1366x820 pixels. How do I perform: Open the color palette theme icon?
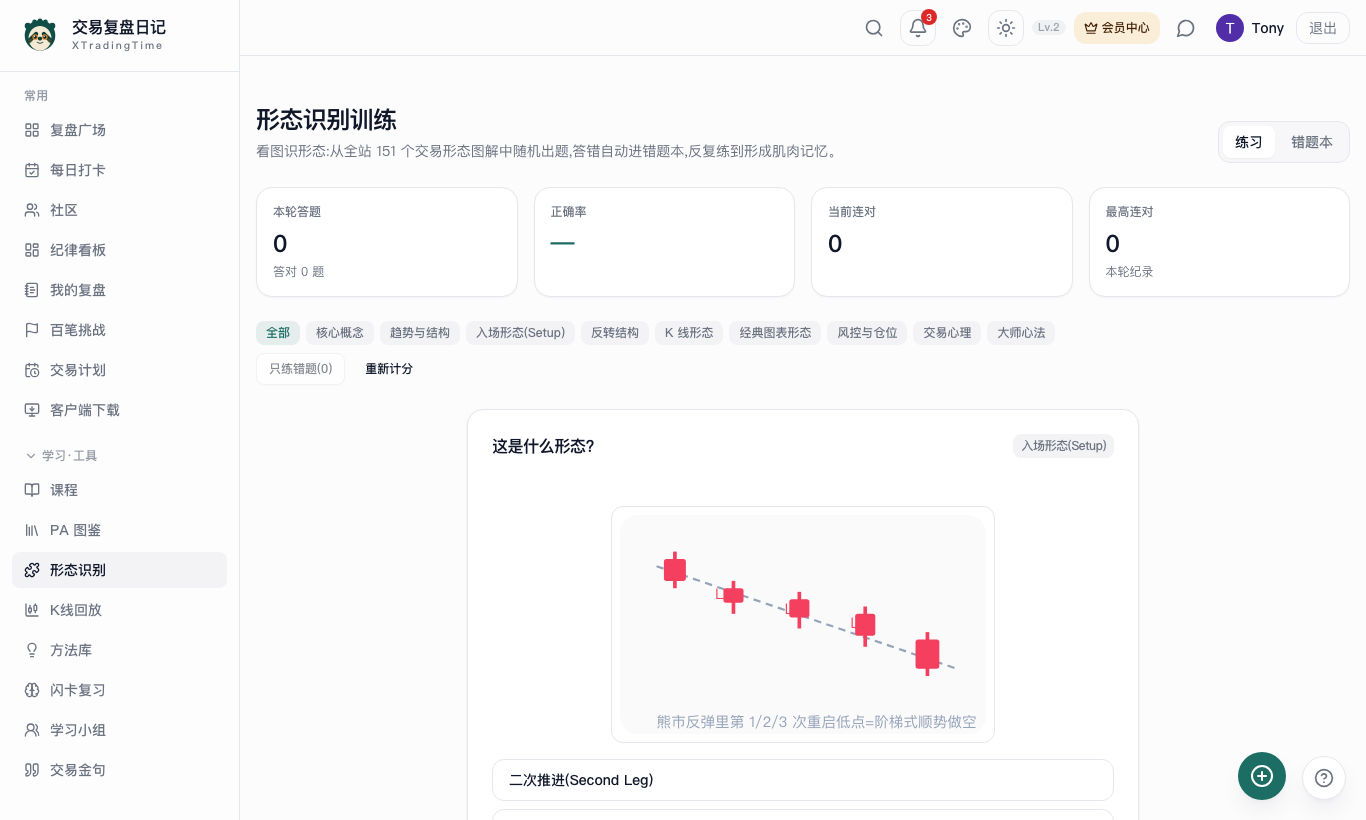pyautogui.click(x=962, y=28)
